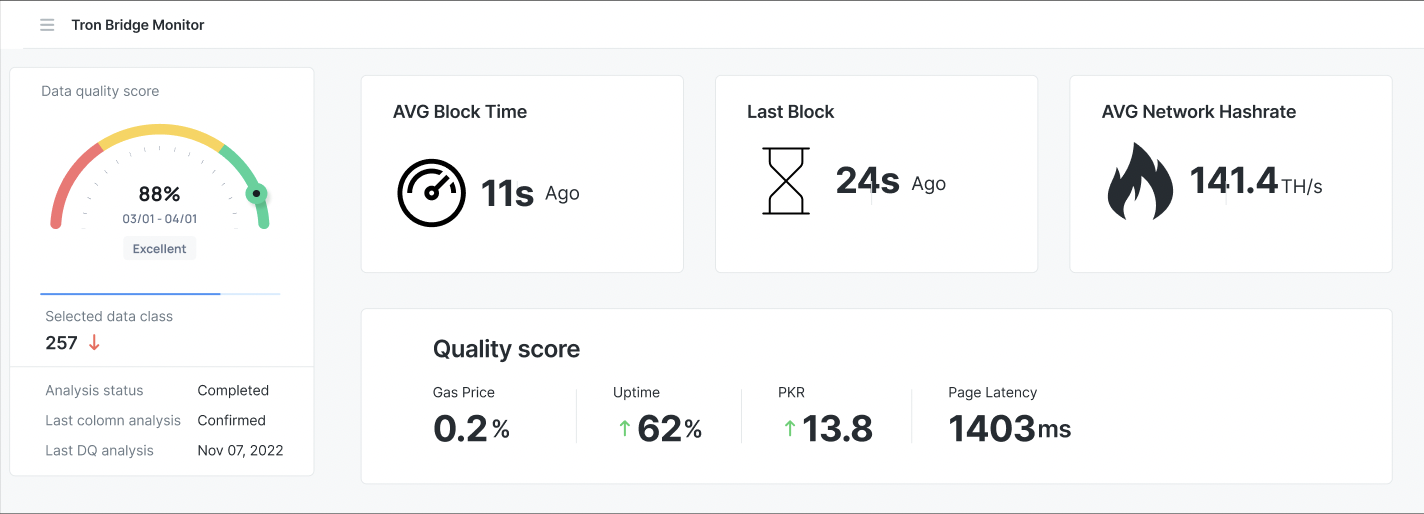Select the 88% score value
The width and height of the screenshot is (1424, 514).
(159, 194)
